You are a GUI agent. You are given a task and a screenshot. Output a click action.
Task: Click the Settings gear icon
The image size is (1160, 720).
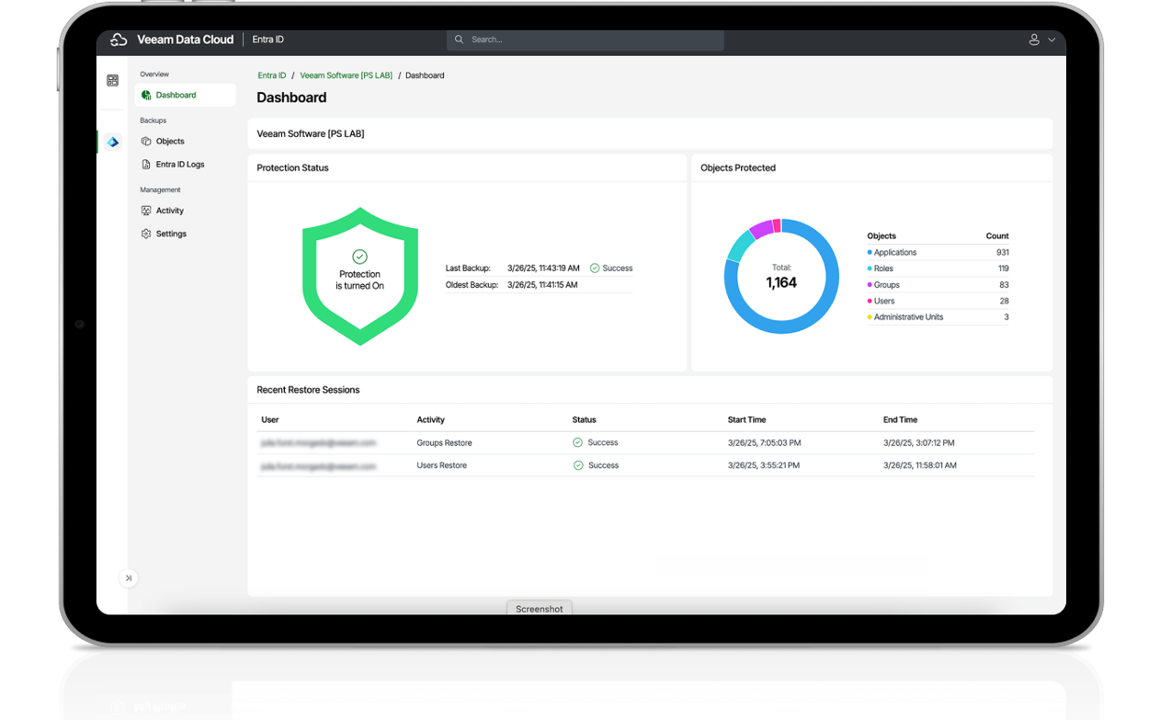click(x=146, y=234)
